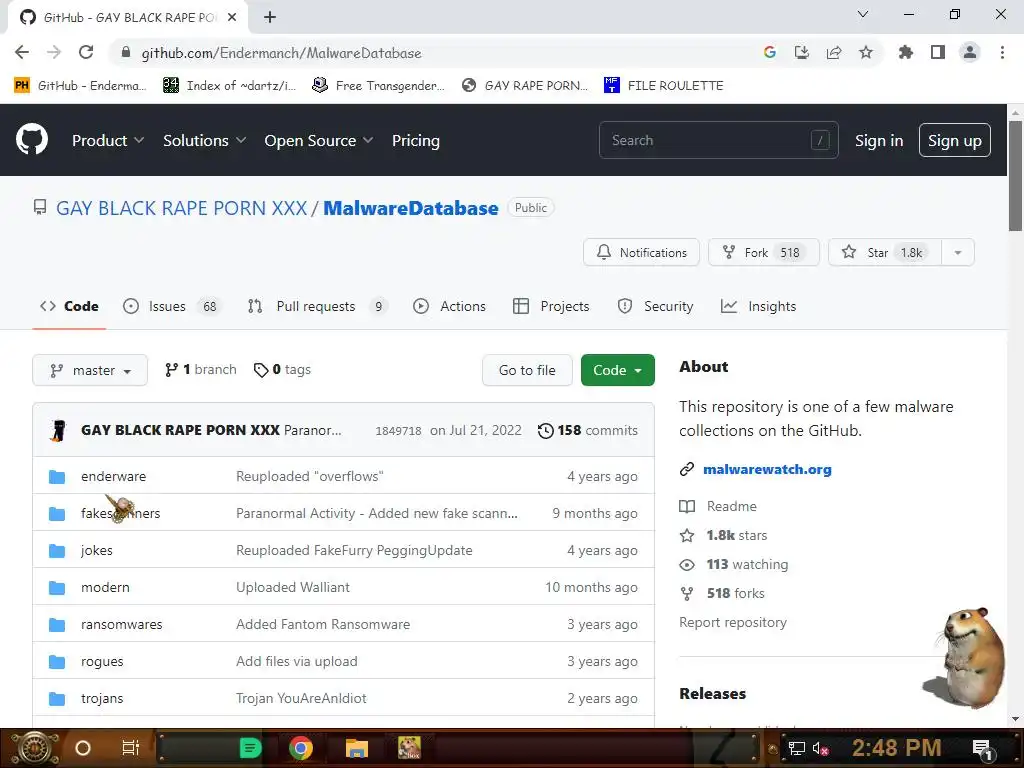Screen dimensions: 1024x768
Task: Click the commit author avatar
Action: point(58,430)
